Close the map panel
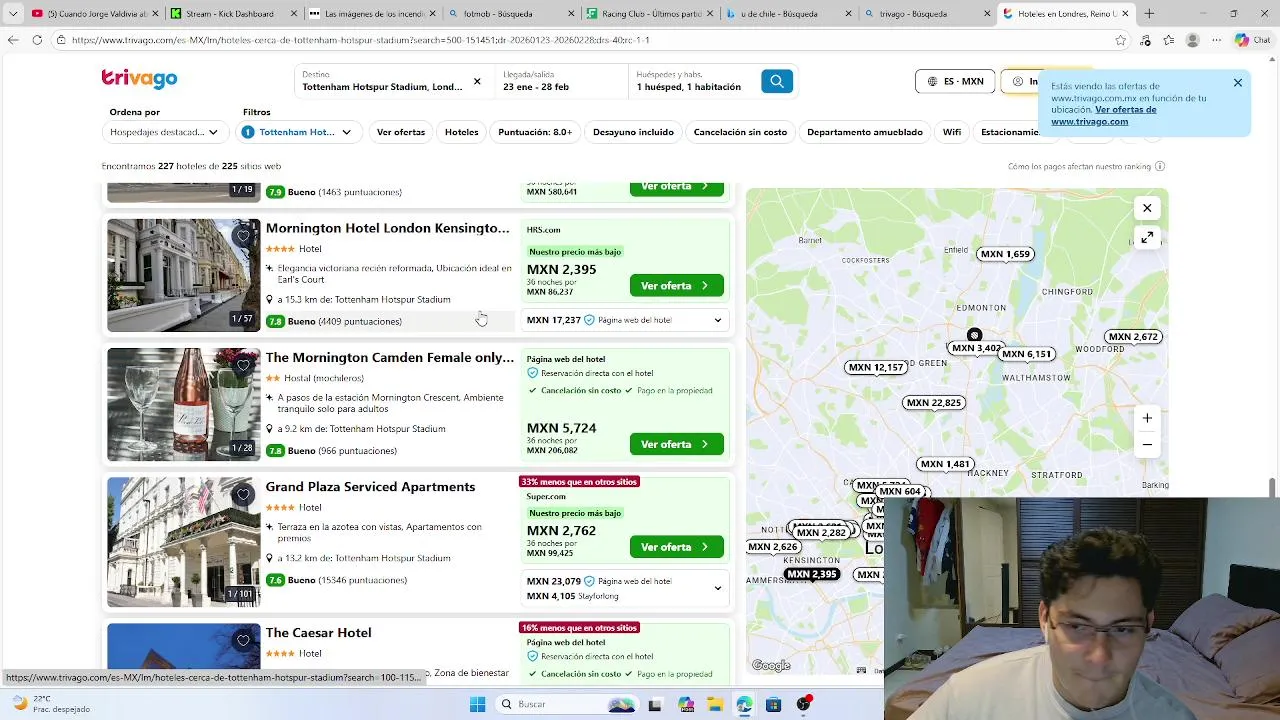This screenshot has width=1280, height=720. pos(1147,208)
